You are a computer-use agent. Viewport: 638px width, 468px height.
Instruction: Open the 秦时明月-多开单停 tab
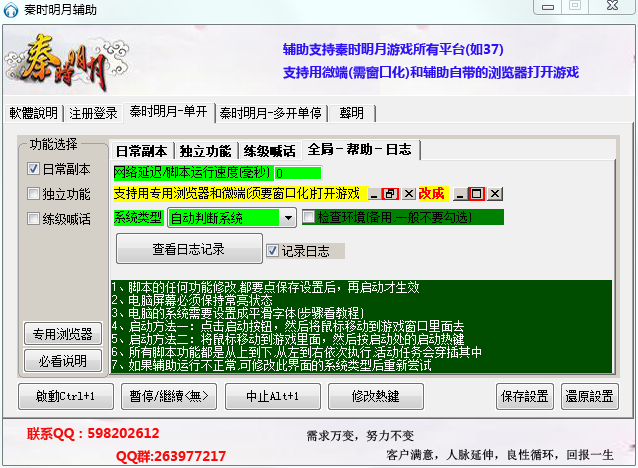(271, 112)
